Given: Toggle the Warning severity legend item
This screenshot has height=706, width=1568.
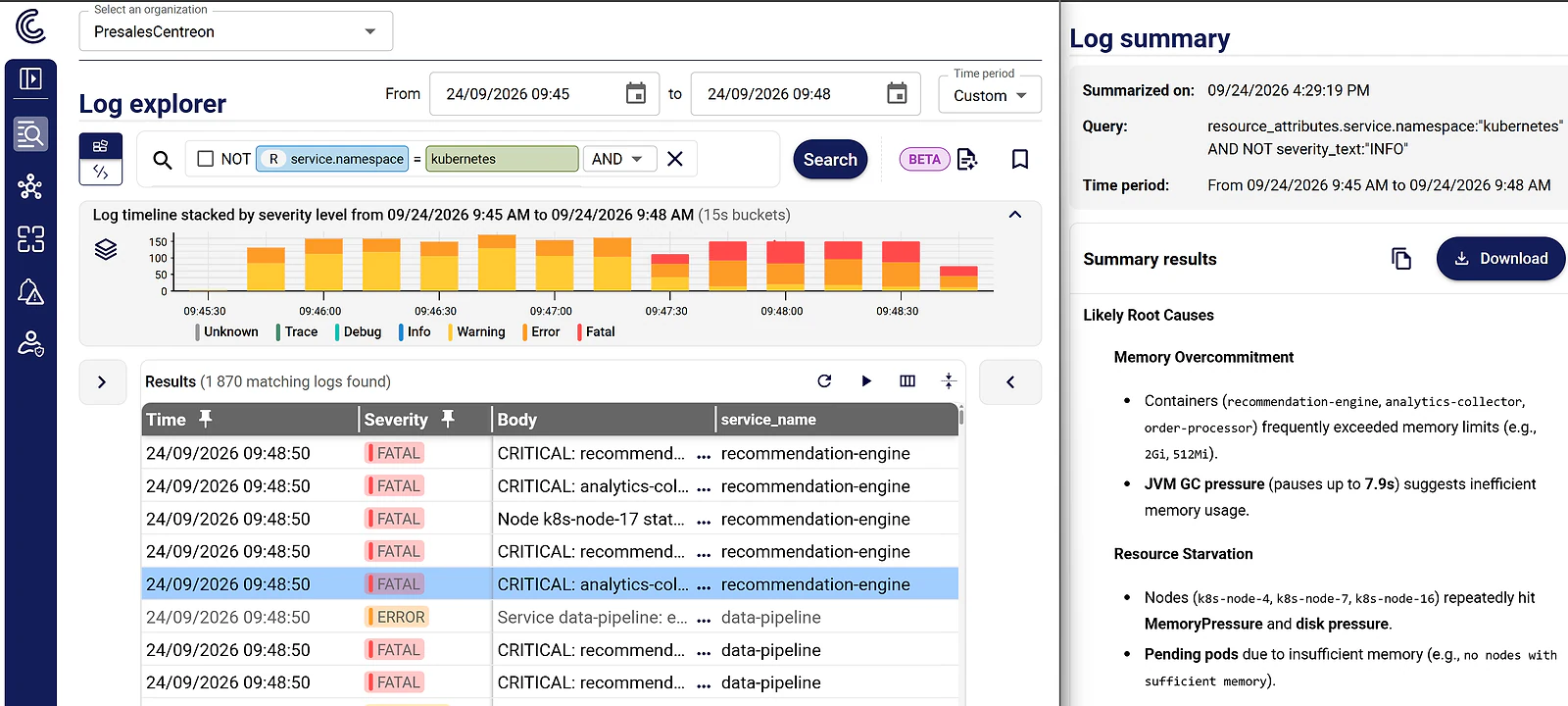Looking at the screenshot, I should [x=476, y=332].
